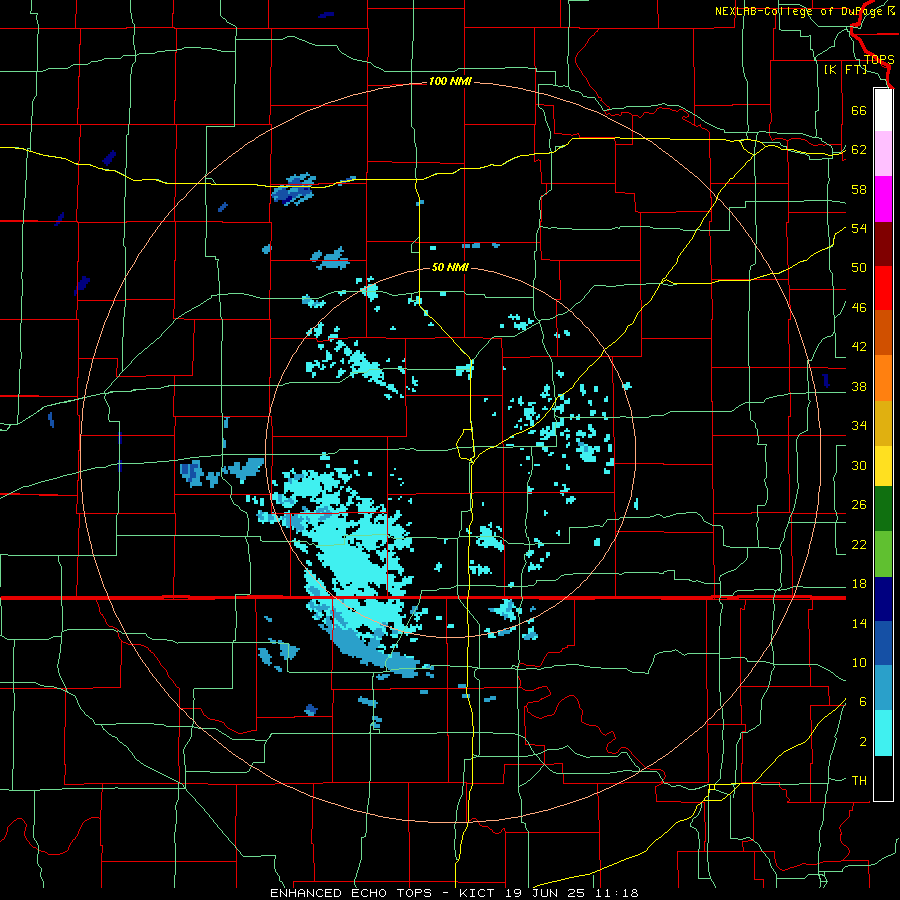This screenshot has height=900, width=900.
Task: Click the legend value "10"
Action: [859, 663]
